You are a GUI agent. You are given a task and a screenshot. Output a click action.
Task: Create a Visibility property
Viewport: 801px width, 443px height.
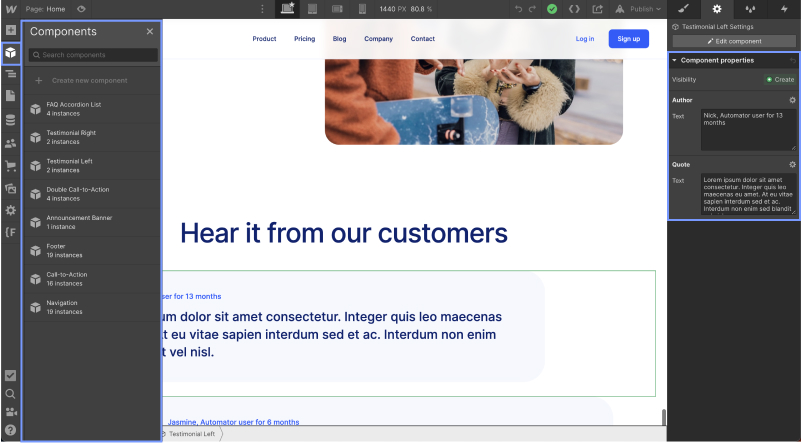click(x=780, y=80)
